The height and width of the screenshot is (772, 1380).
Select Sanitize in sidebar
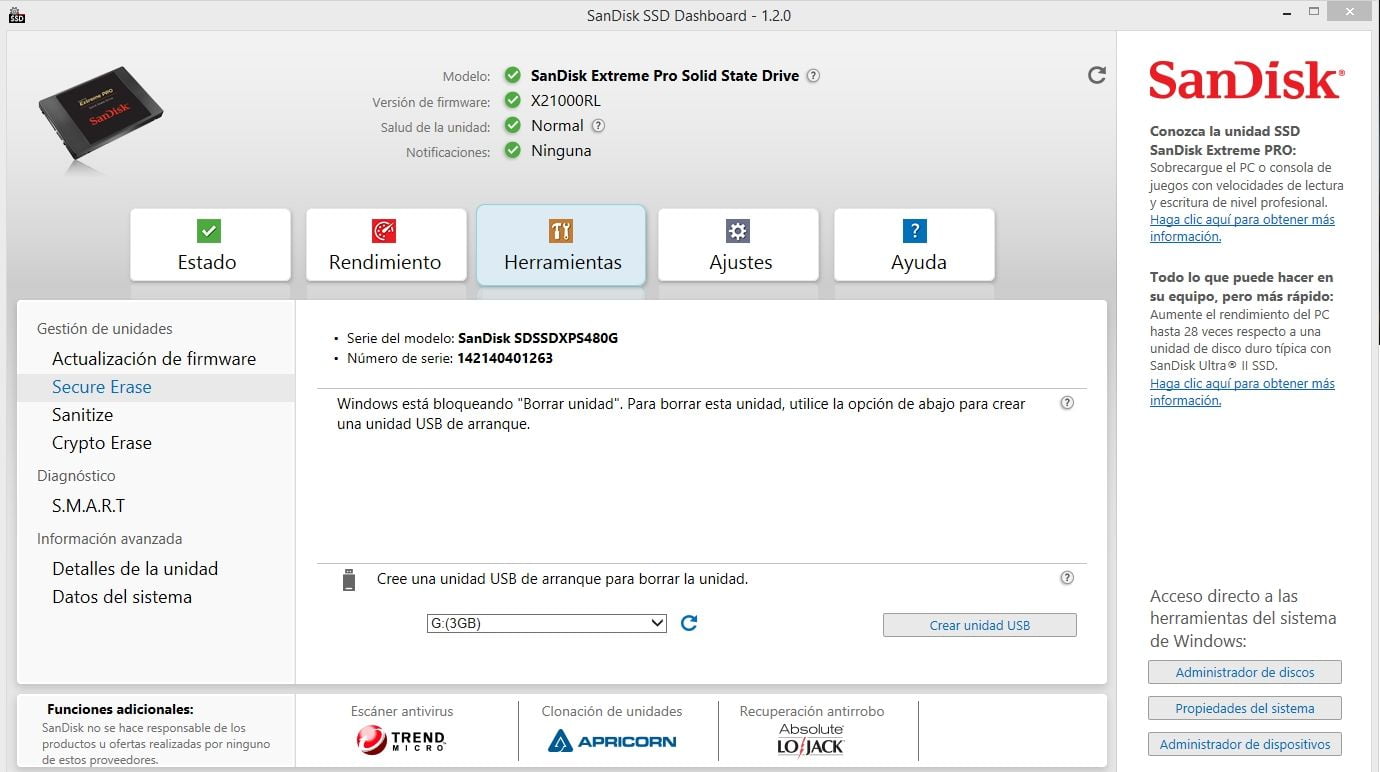(x=82, y=415)
